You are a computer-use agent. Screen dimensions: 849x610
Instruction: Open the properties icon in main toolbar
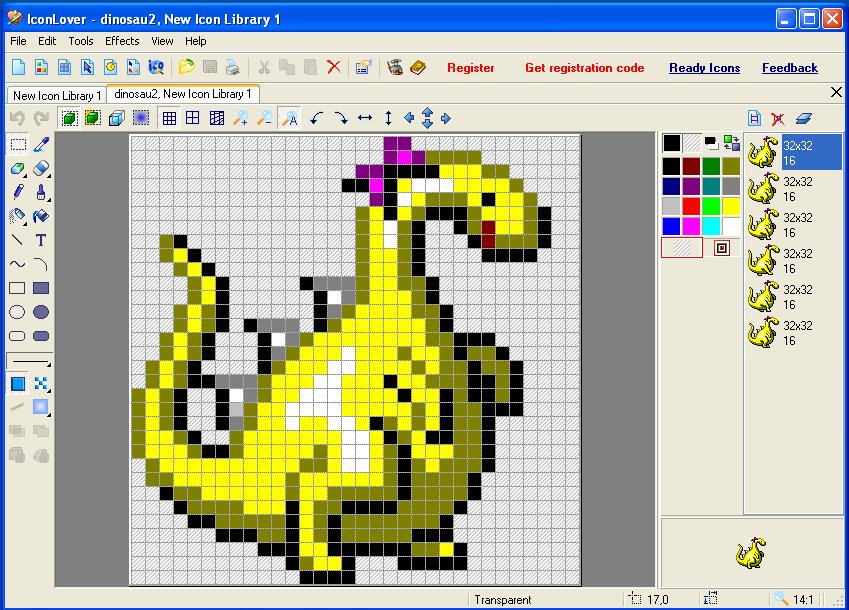click(363, 67)
